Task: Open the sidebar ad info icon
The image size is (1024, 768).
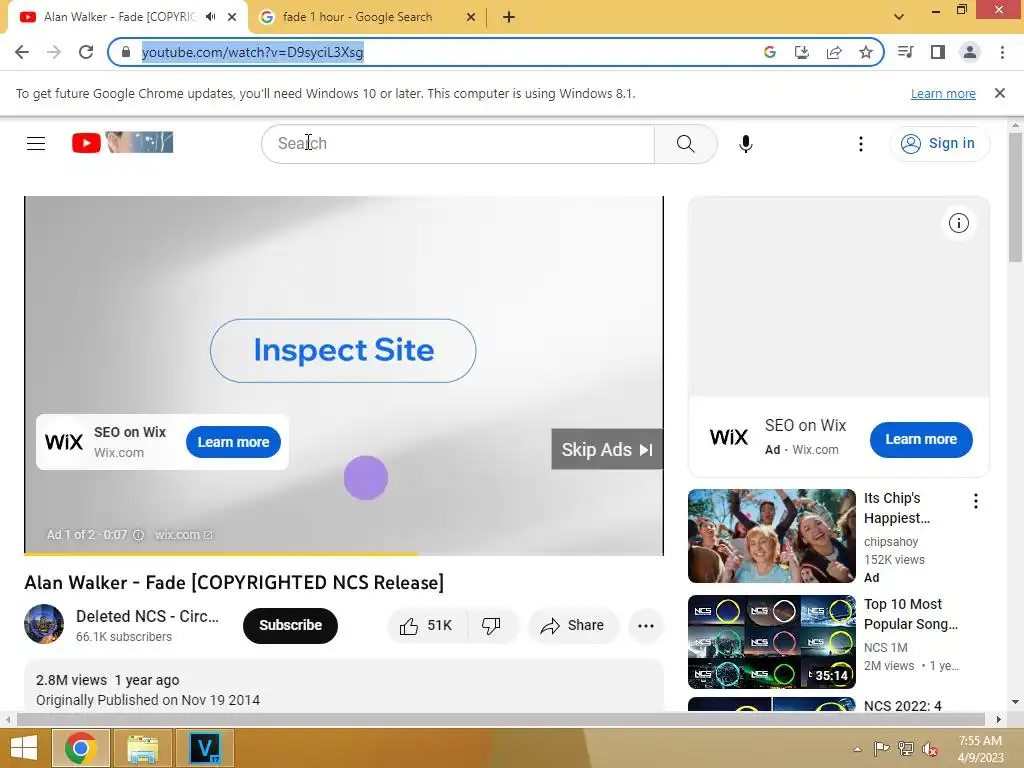Action: coord(959,223)
